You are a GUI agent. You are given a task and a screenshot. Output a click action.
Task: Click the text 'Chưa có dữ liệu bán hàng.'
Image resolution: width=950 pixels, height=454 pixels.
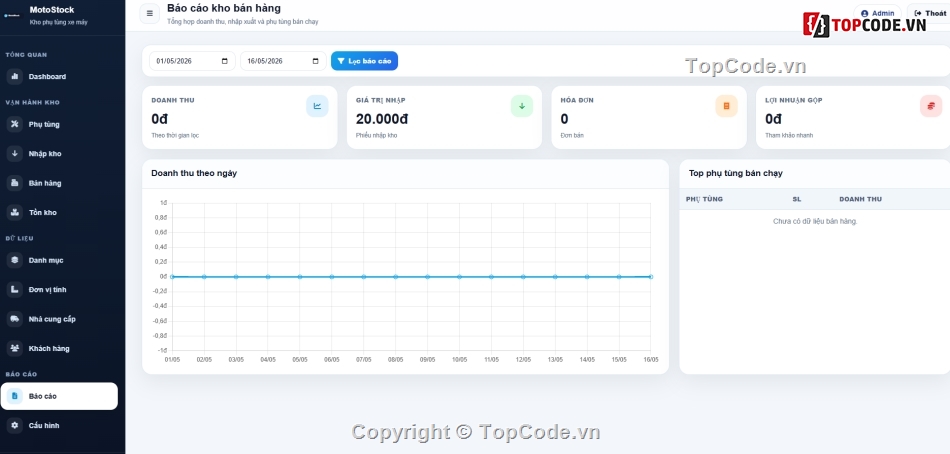click(x=815, y=221)
